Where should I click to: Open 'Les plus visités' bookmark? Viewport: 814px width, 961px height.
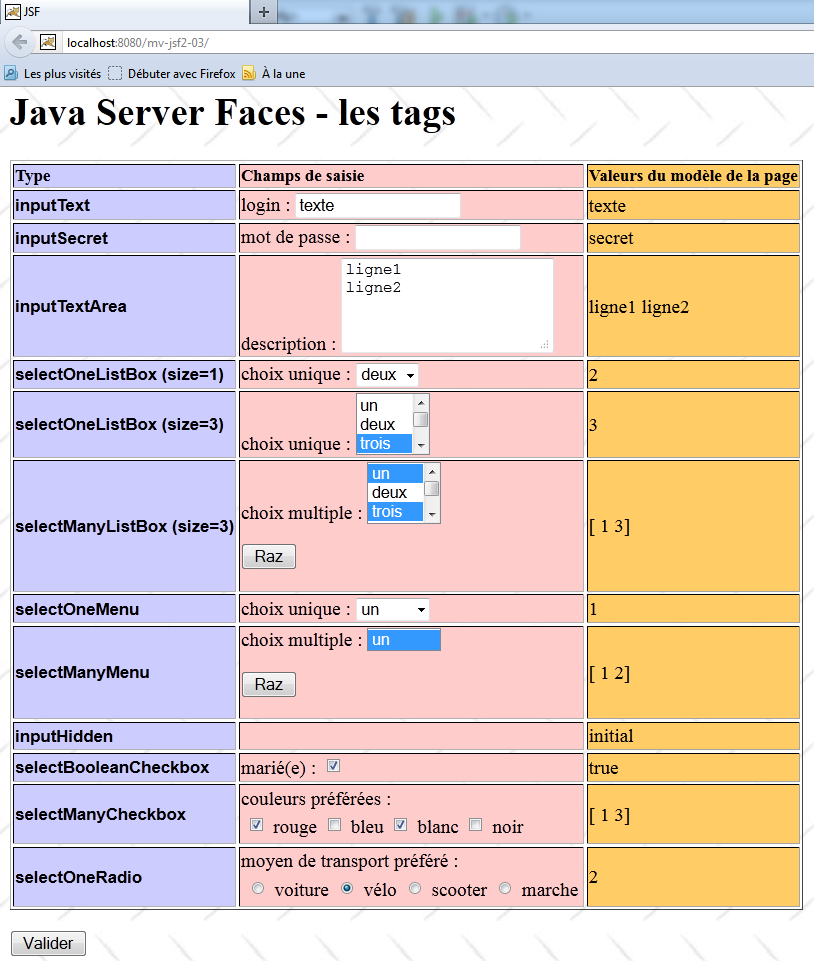click(x=53, y=73)
